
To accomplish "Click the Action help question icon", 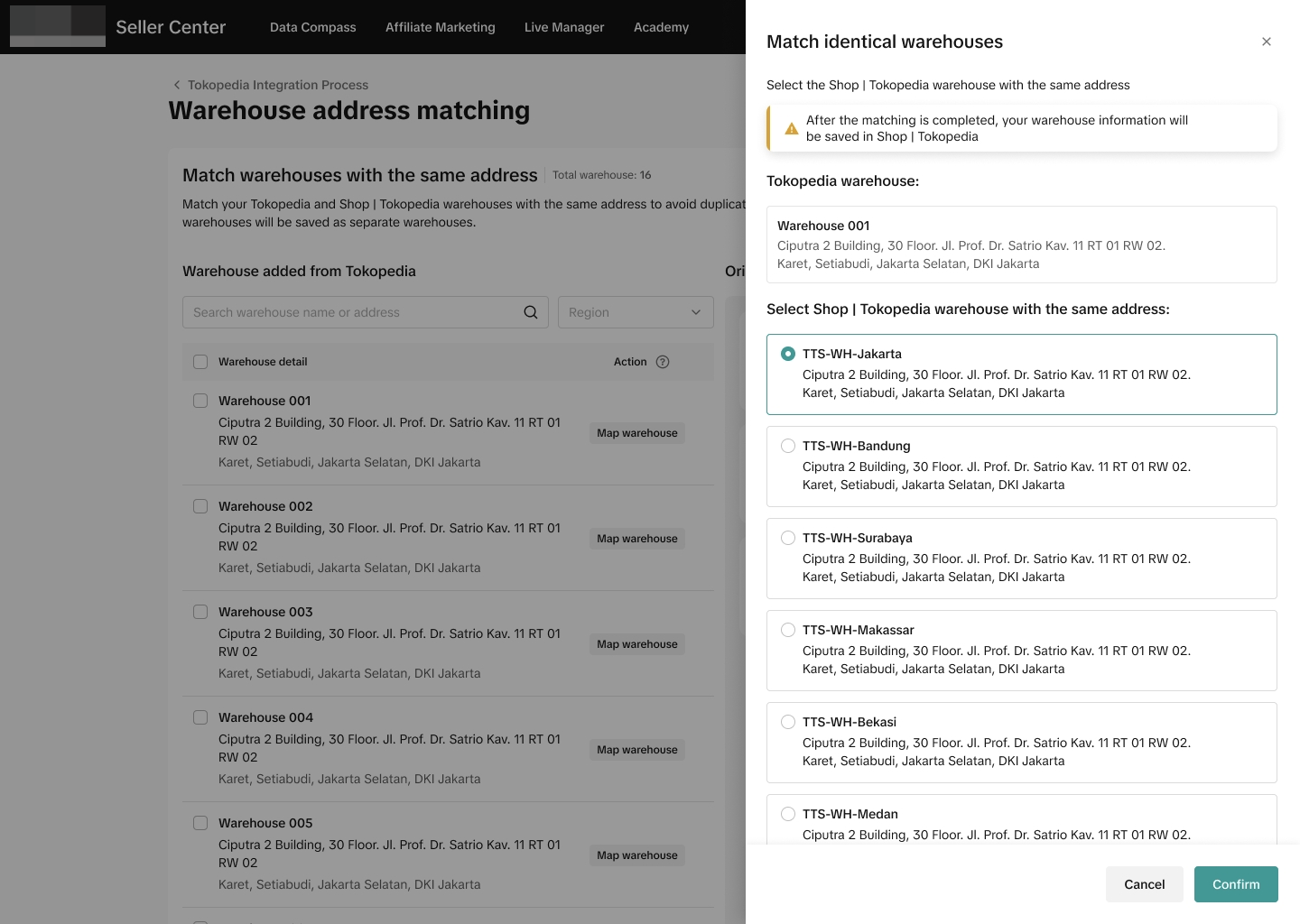I will tap(663, 362).
